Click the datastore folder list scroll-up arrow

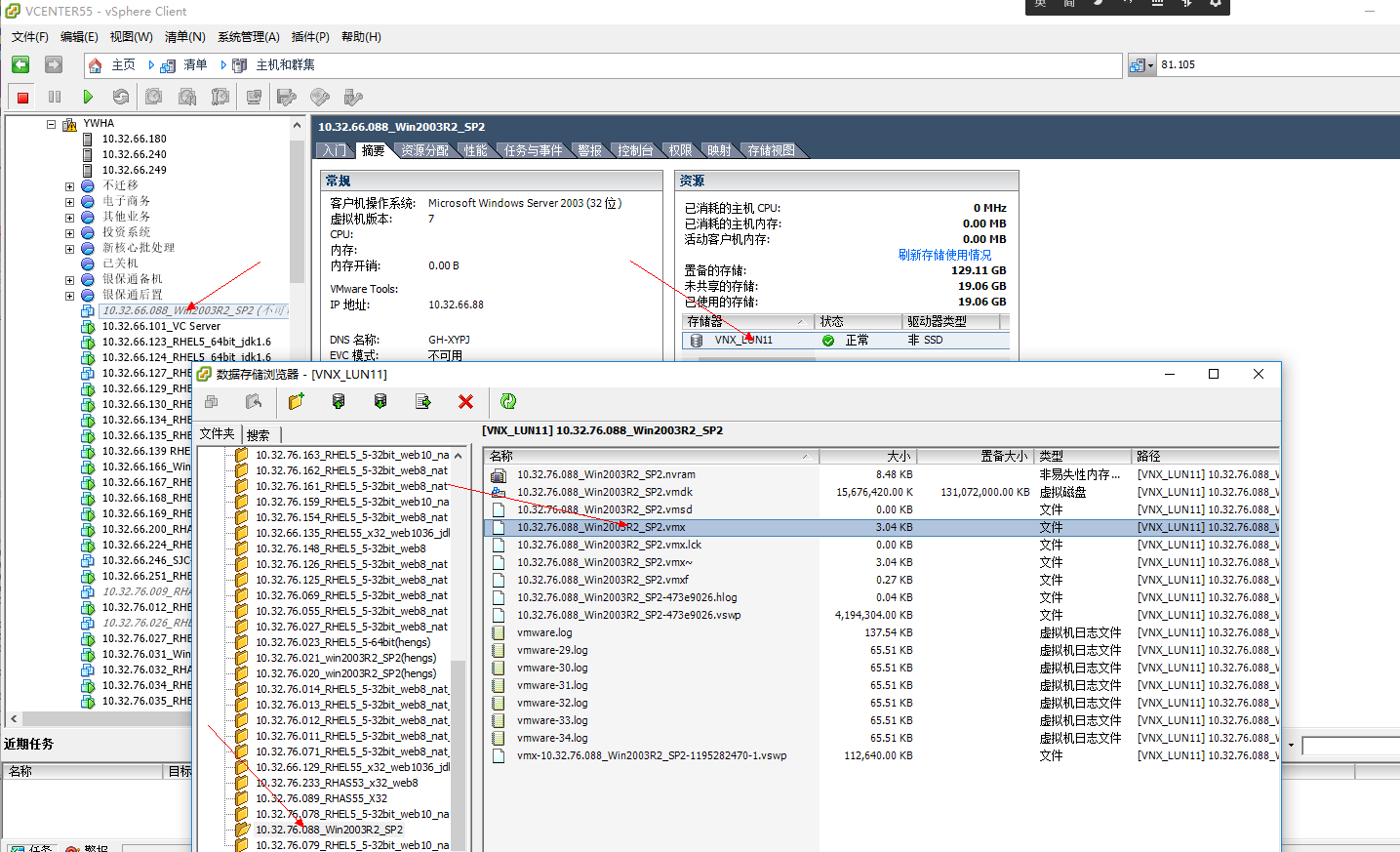click(x=459, y=456)
